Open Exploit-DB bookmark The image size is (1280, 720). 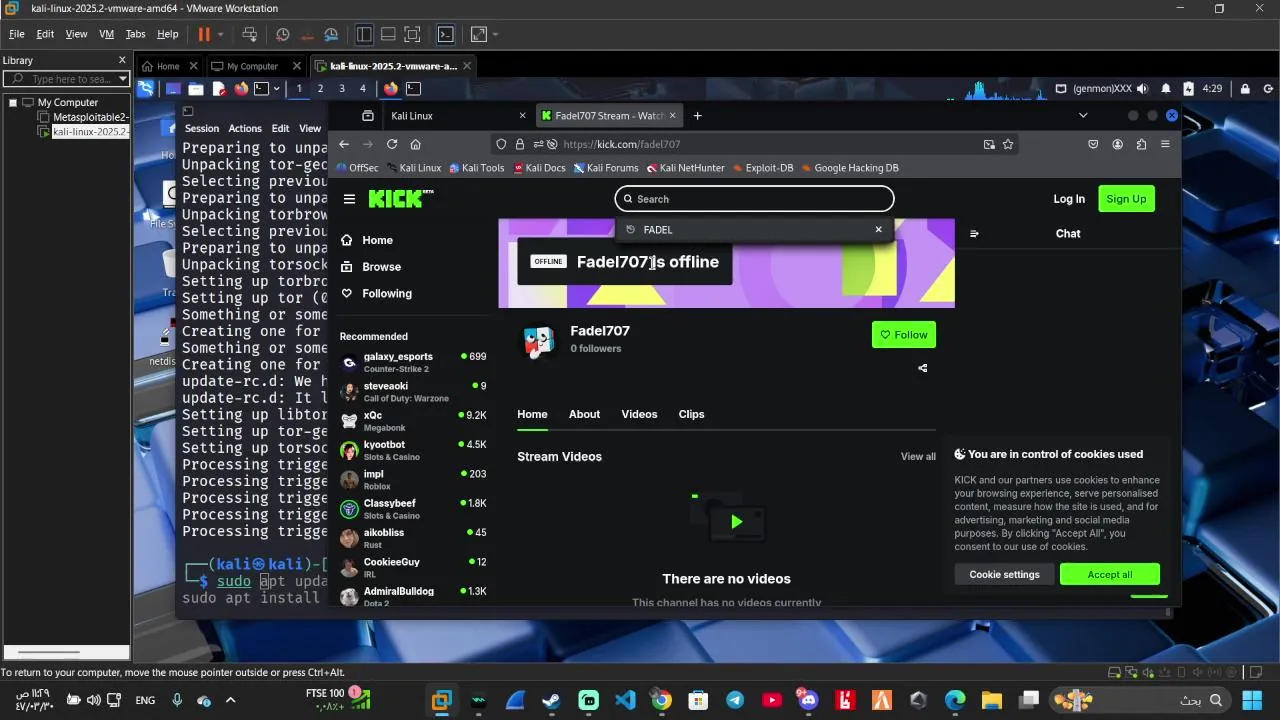click(x=763, y=168)
